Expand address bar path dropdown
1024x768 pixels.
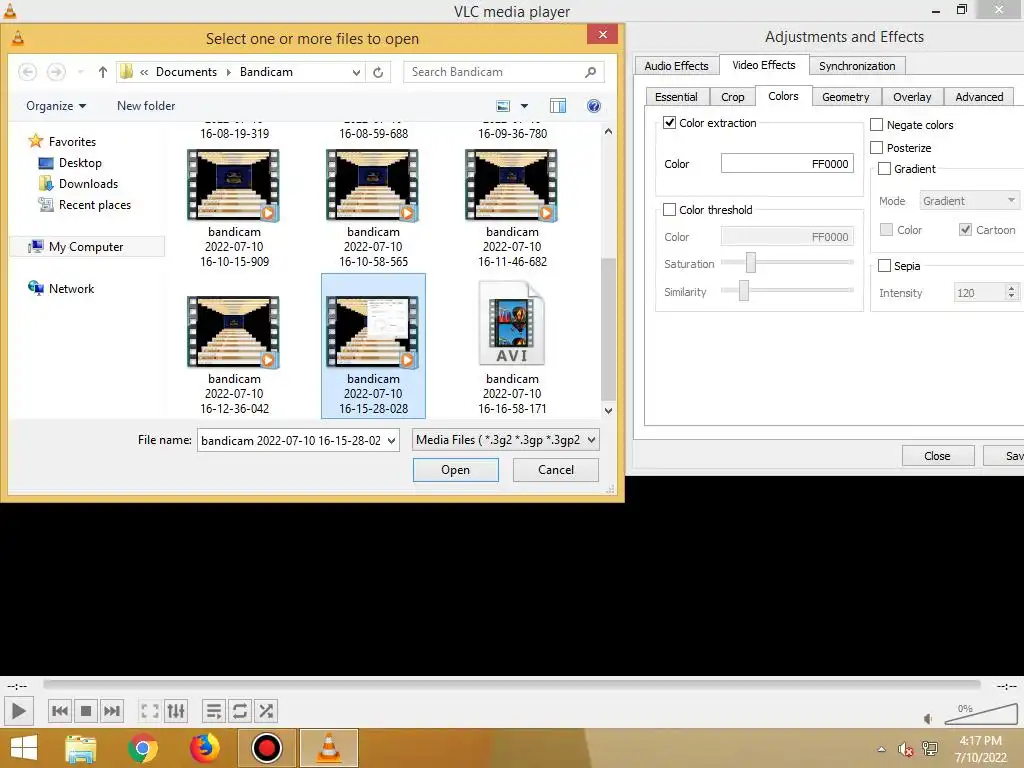click(356, 72)
